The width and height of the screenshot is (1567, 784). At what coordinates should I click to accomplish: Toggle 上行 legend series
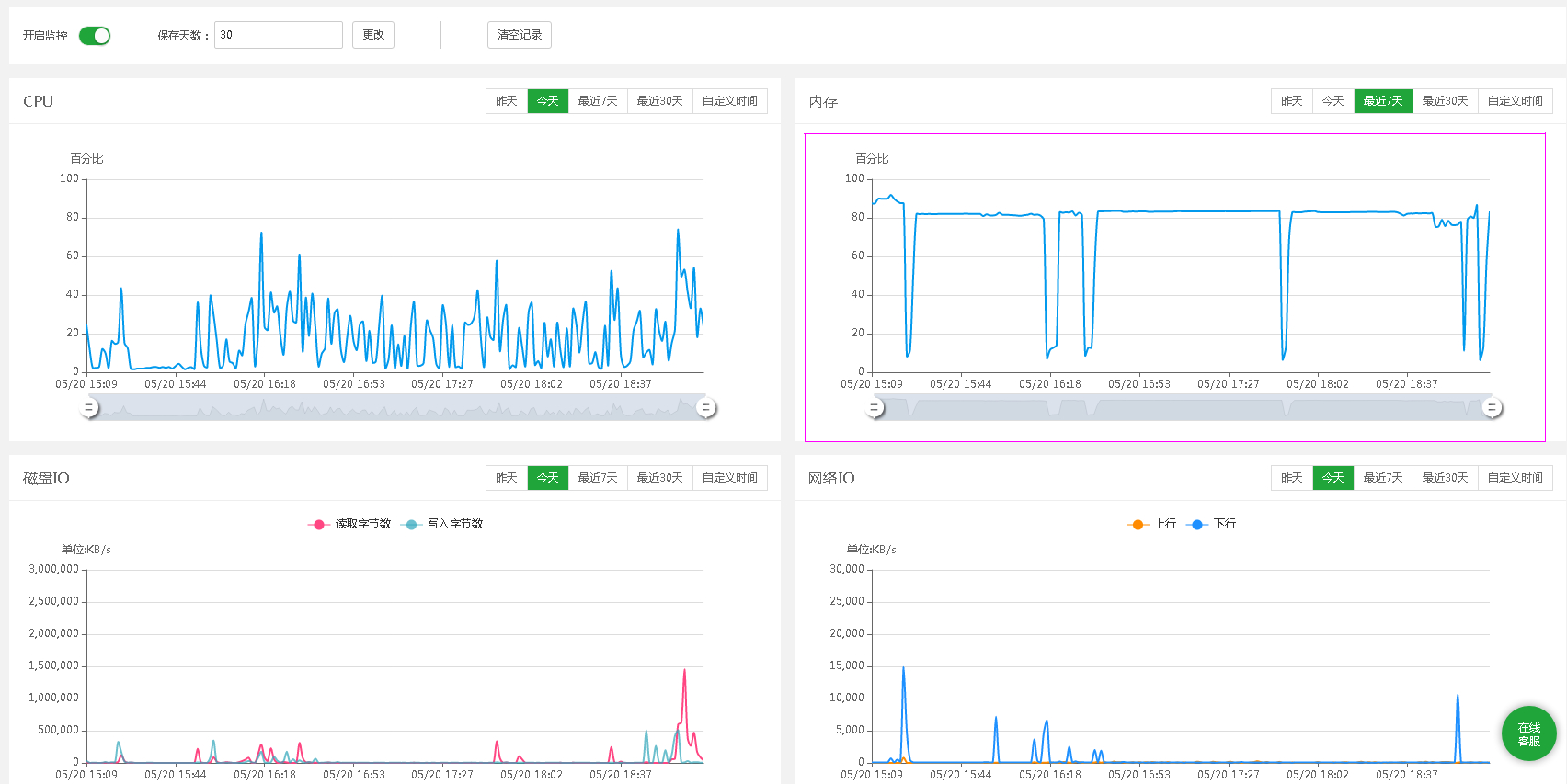click(x=1151, y=524)
